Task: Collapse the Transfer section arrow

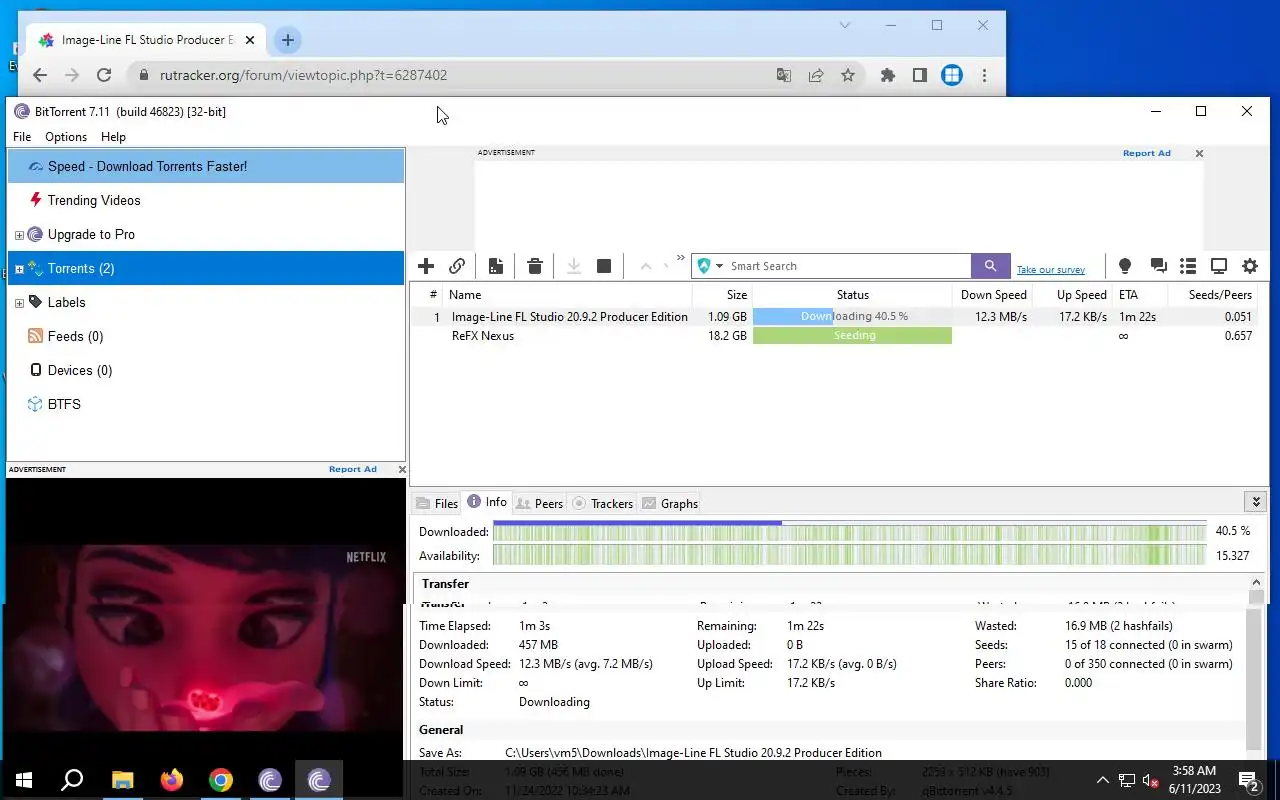Action: pyautogui.click(x=1256, y=583)
